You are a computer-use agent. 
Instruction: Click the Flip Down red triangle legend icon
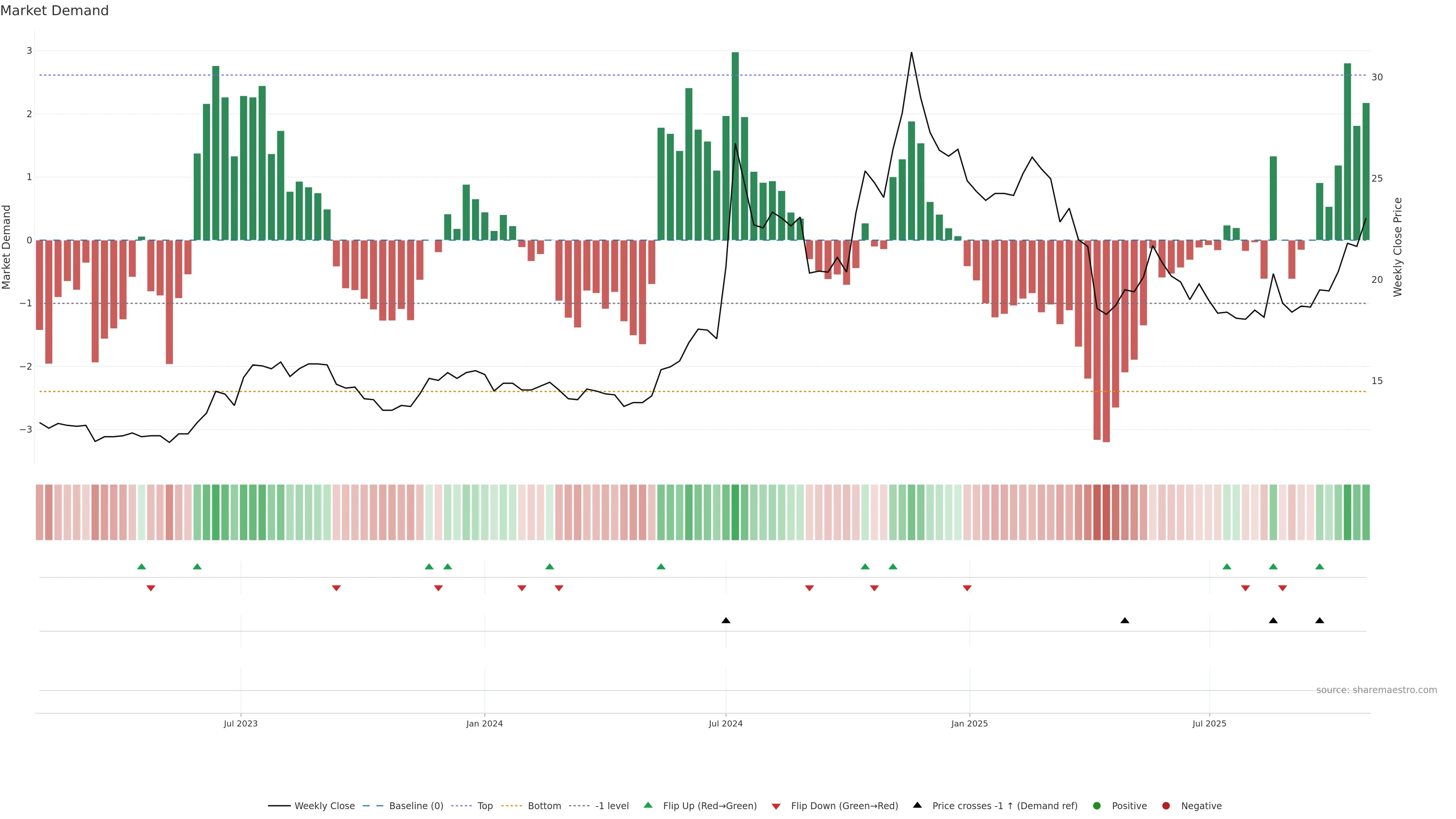pos(776,806)
